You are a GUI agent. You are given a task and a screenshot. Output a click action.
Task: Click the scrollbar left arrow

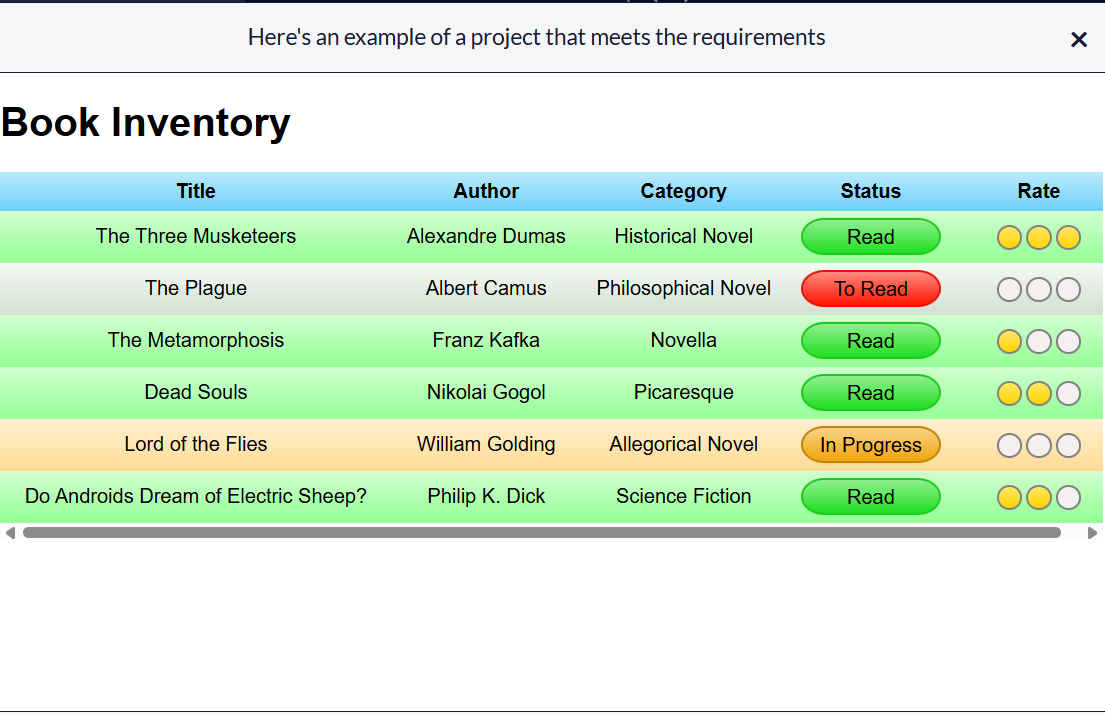click(10, 533)
